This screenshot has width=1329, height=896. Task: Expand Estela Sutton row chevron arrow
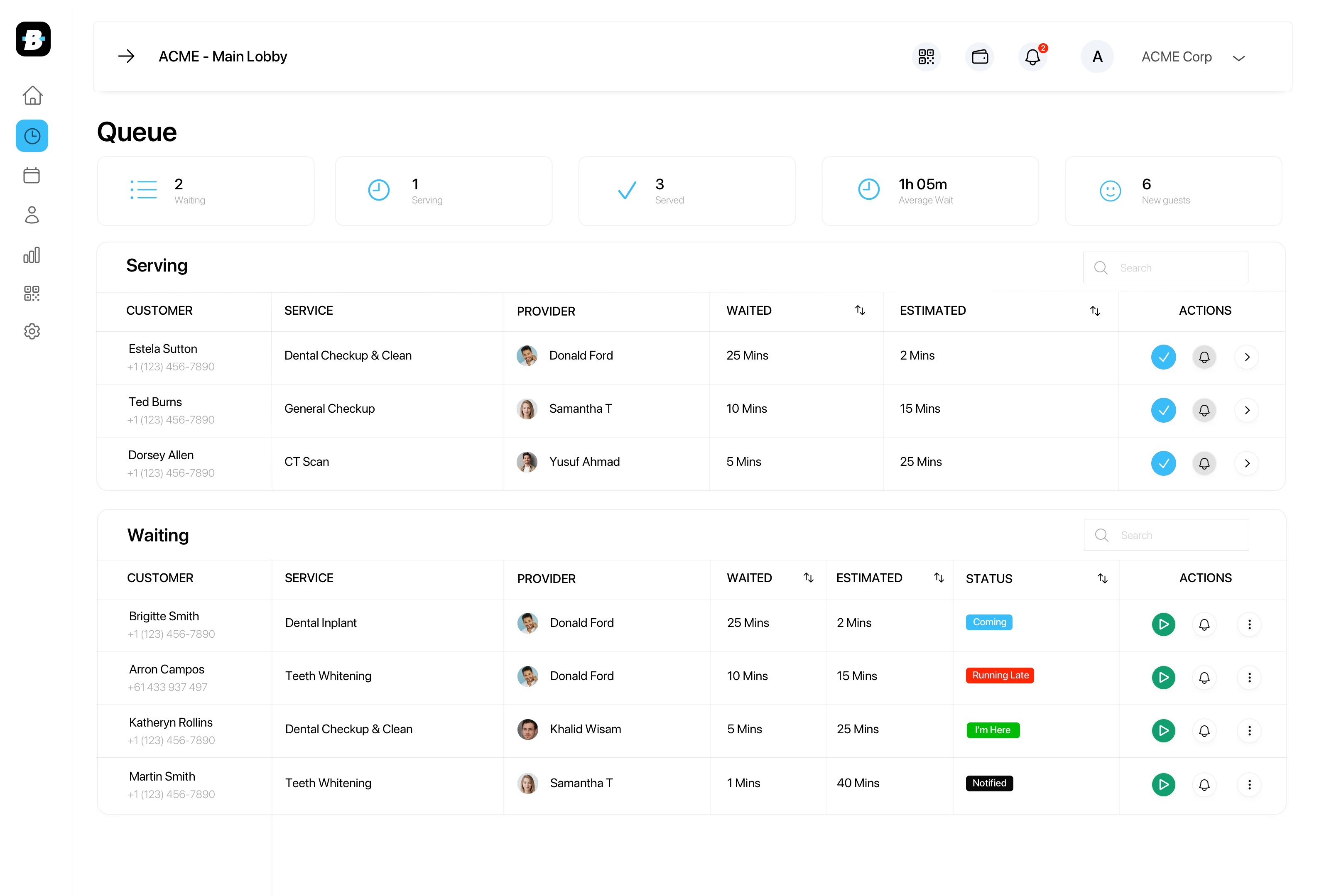pos(1247,357)
